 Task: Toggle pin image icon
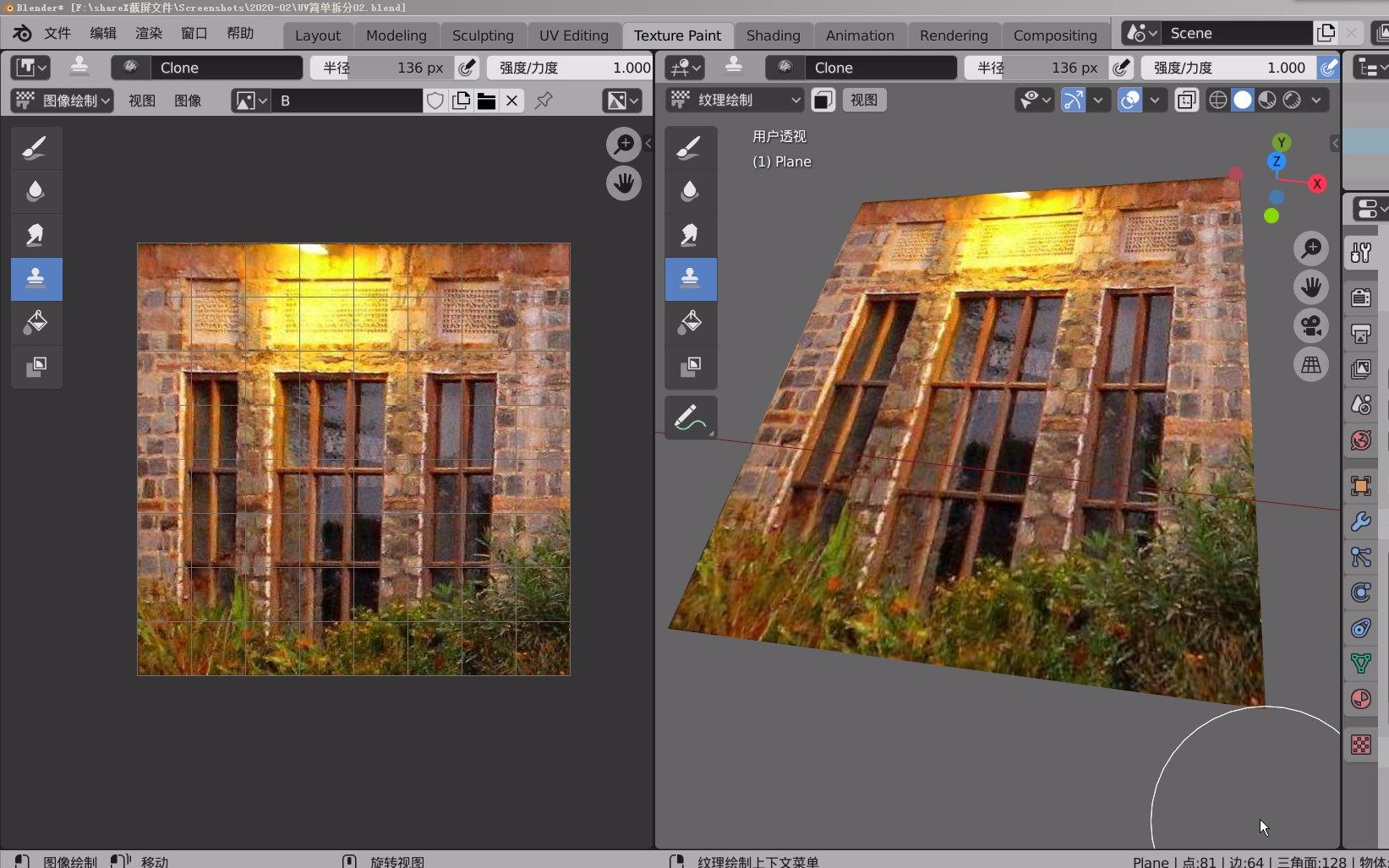tap(544, 101)
